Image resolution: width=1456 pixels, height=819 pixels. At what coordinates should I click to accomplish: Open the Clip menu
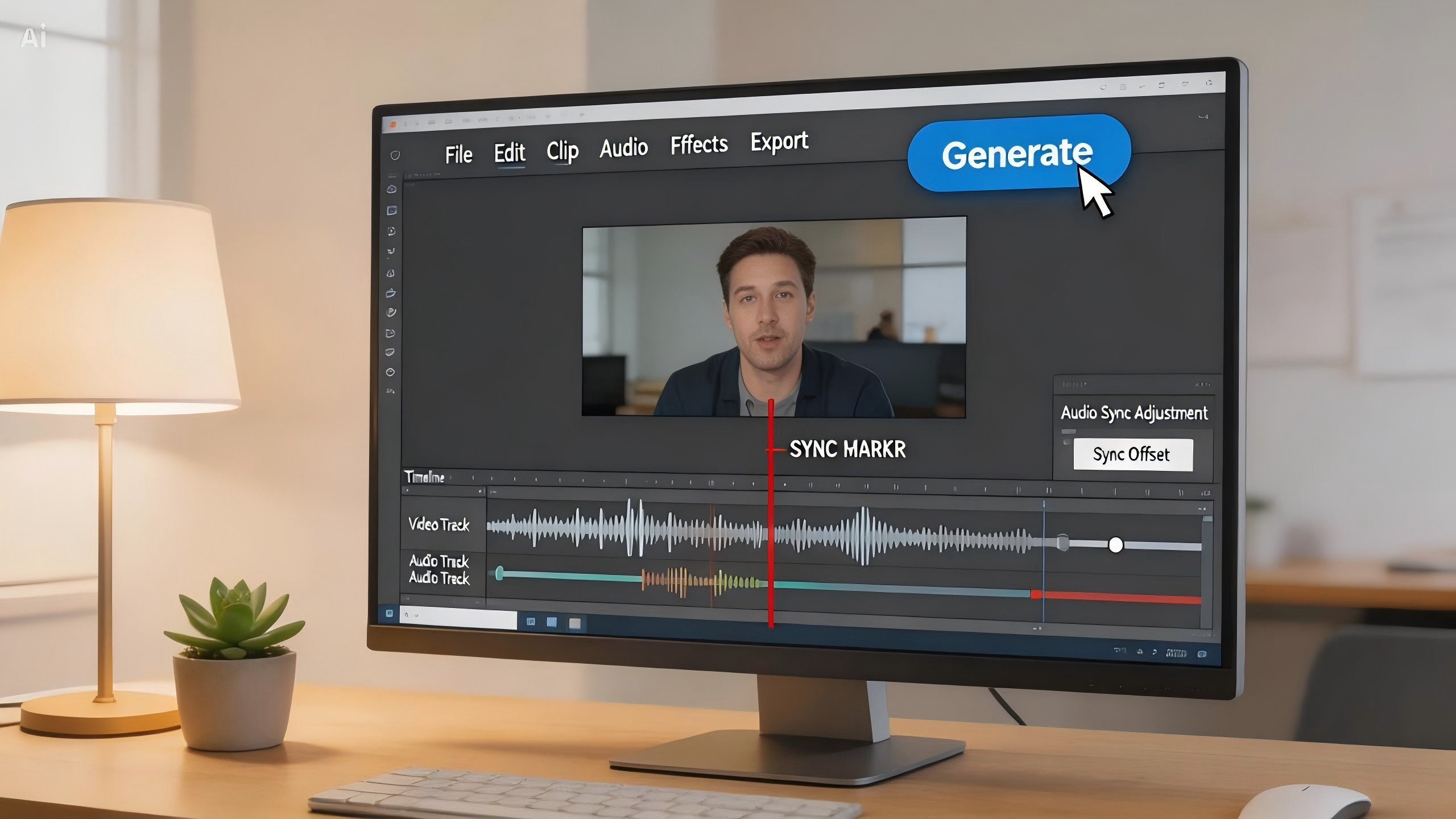[x=562, y=151]
